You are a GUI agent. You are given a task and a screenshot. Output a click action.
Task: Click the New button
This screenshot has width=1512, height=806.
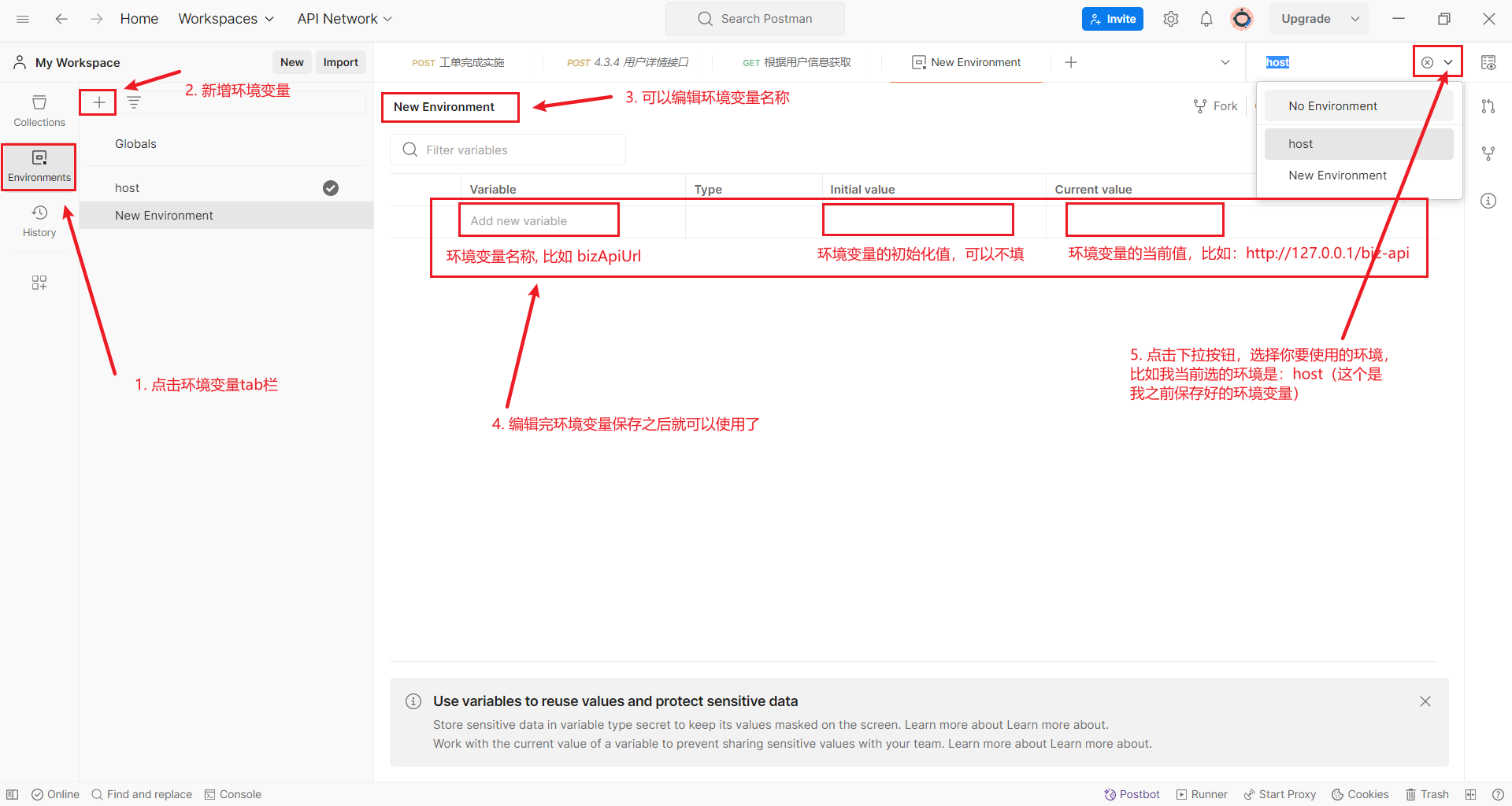click(292, 62)
